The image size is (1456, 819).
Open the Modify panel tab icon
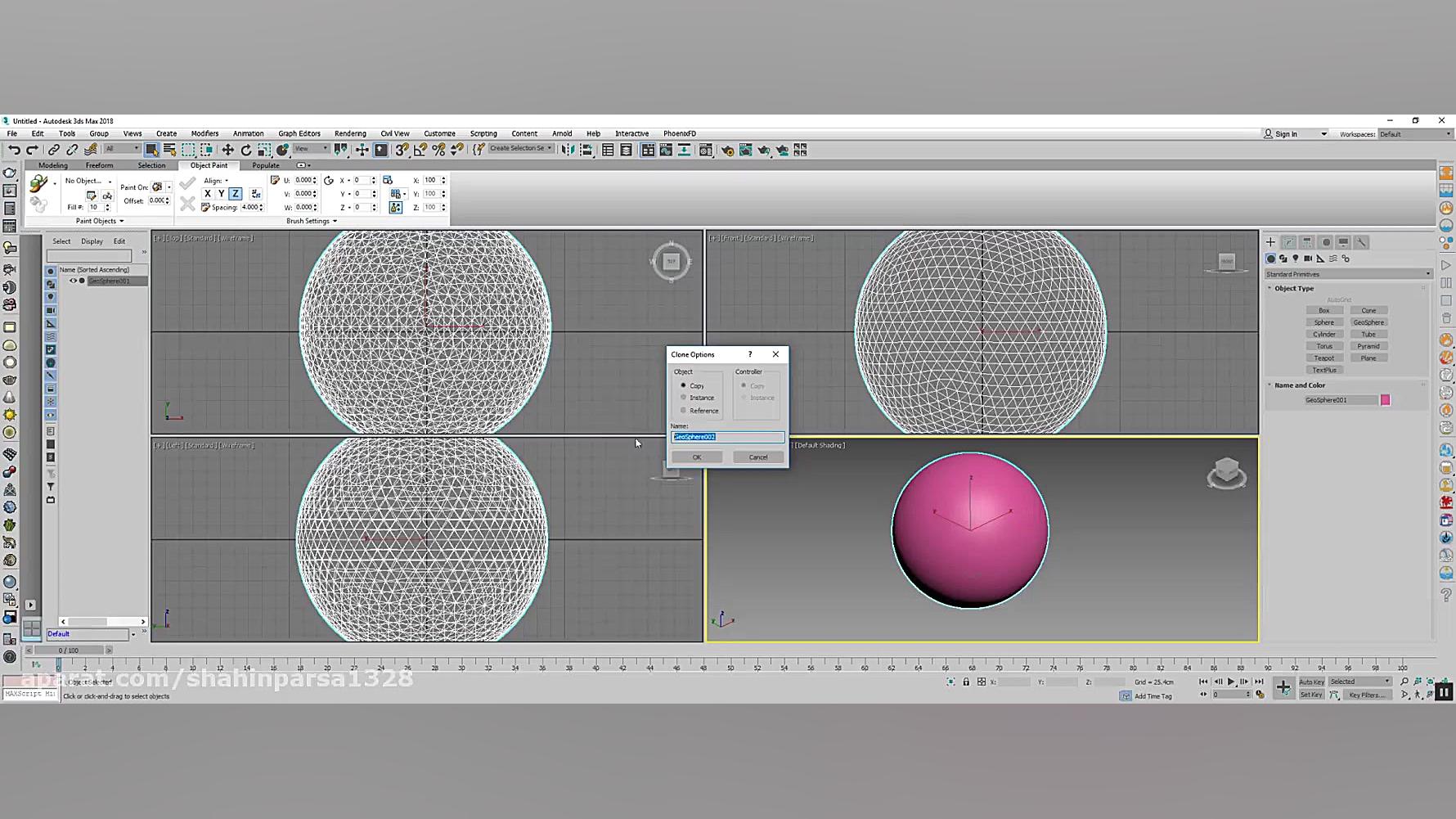click(1288, 242)
